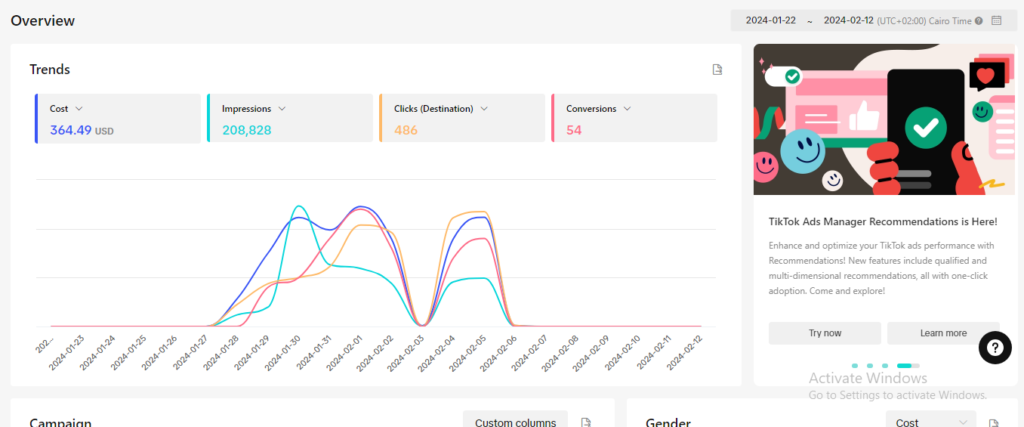Click the Learn more button
The height and width of the screenshot is (427, 1024).
942,333
